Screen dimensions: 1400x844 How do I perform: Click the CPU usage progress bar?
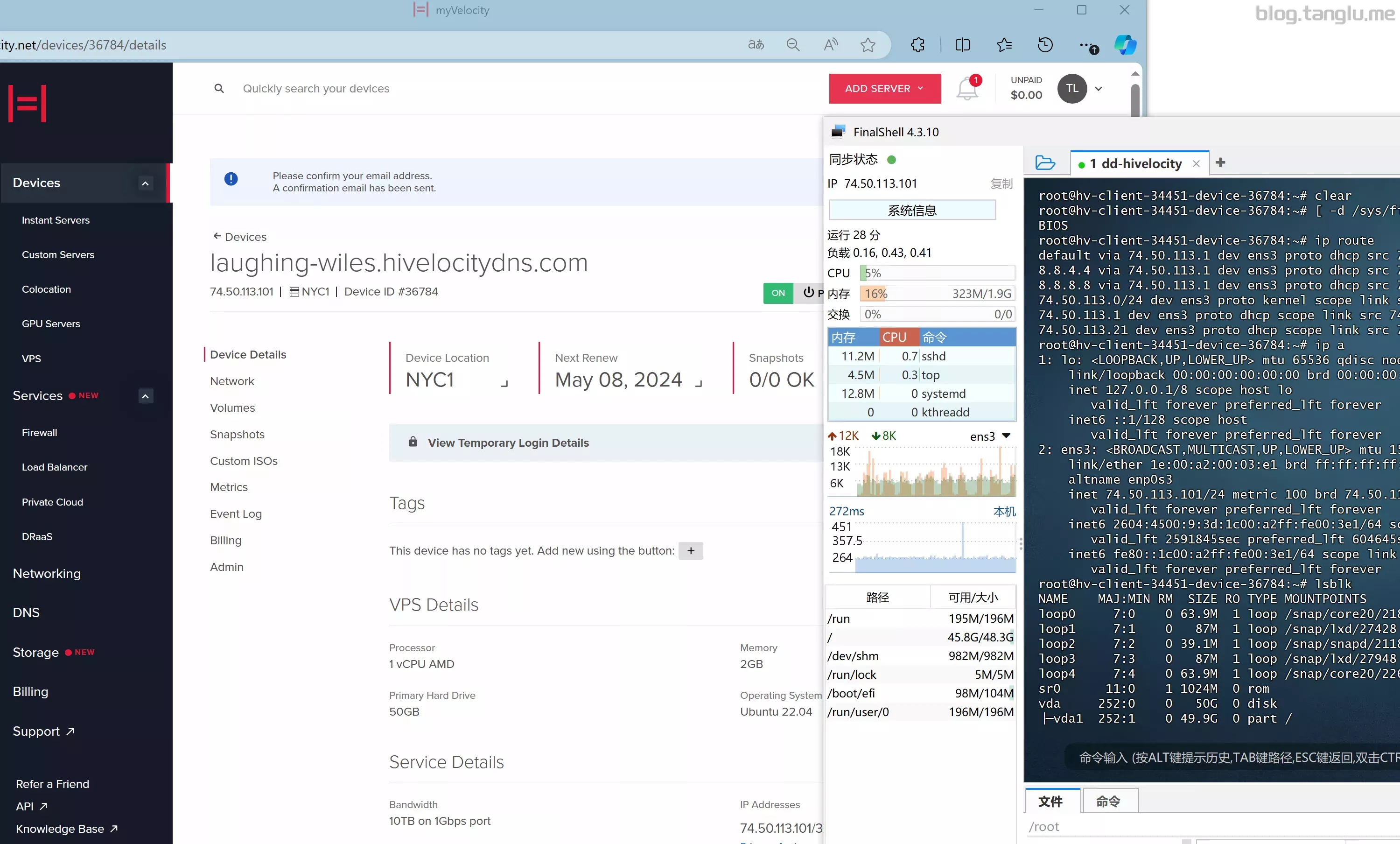tap(937, 273)
